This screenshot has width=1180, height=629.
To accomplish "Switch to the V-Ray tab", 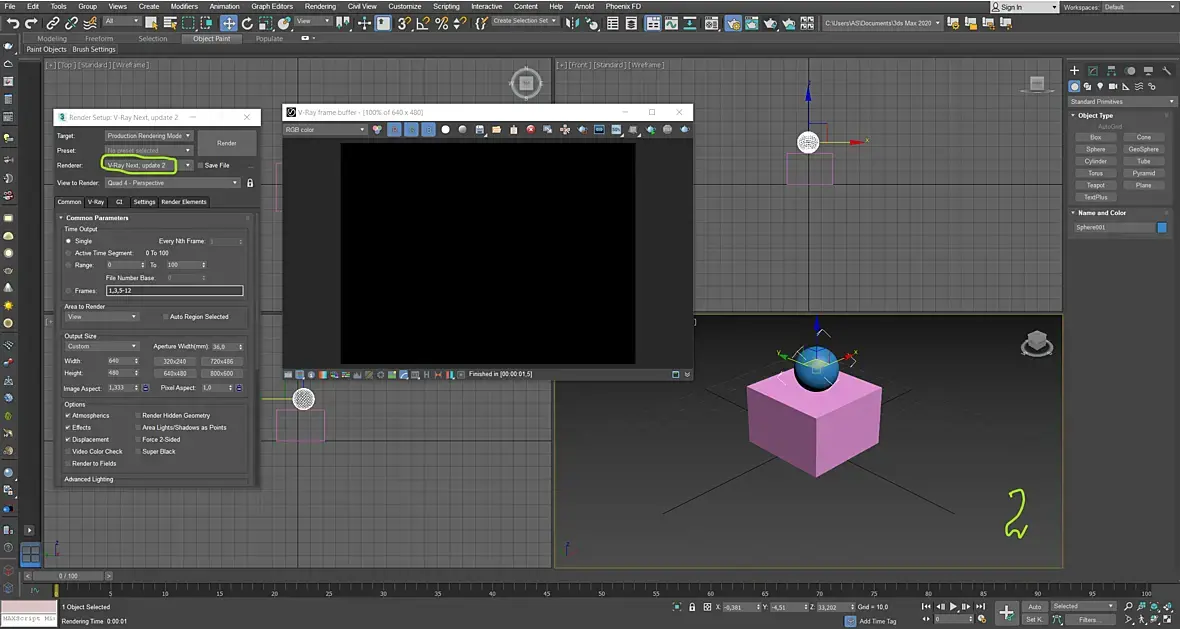I will click(x=96, y=202).
